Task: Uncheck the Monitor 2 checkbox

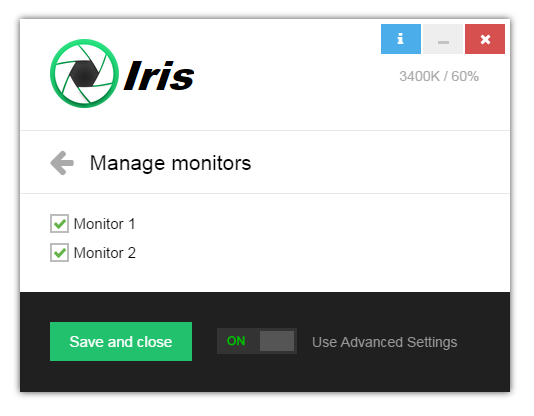Action: click(x=59, y=252)
